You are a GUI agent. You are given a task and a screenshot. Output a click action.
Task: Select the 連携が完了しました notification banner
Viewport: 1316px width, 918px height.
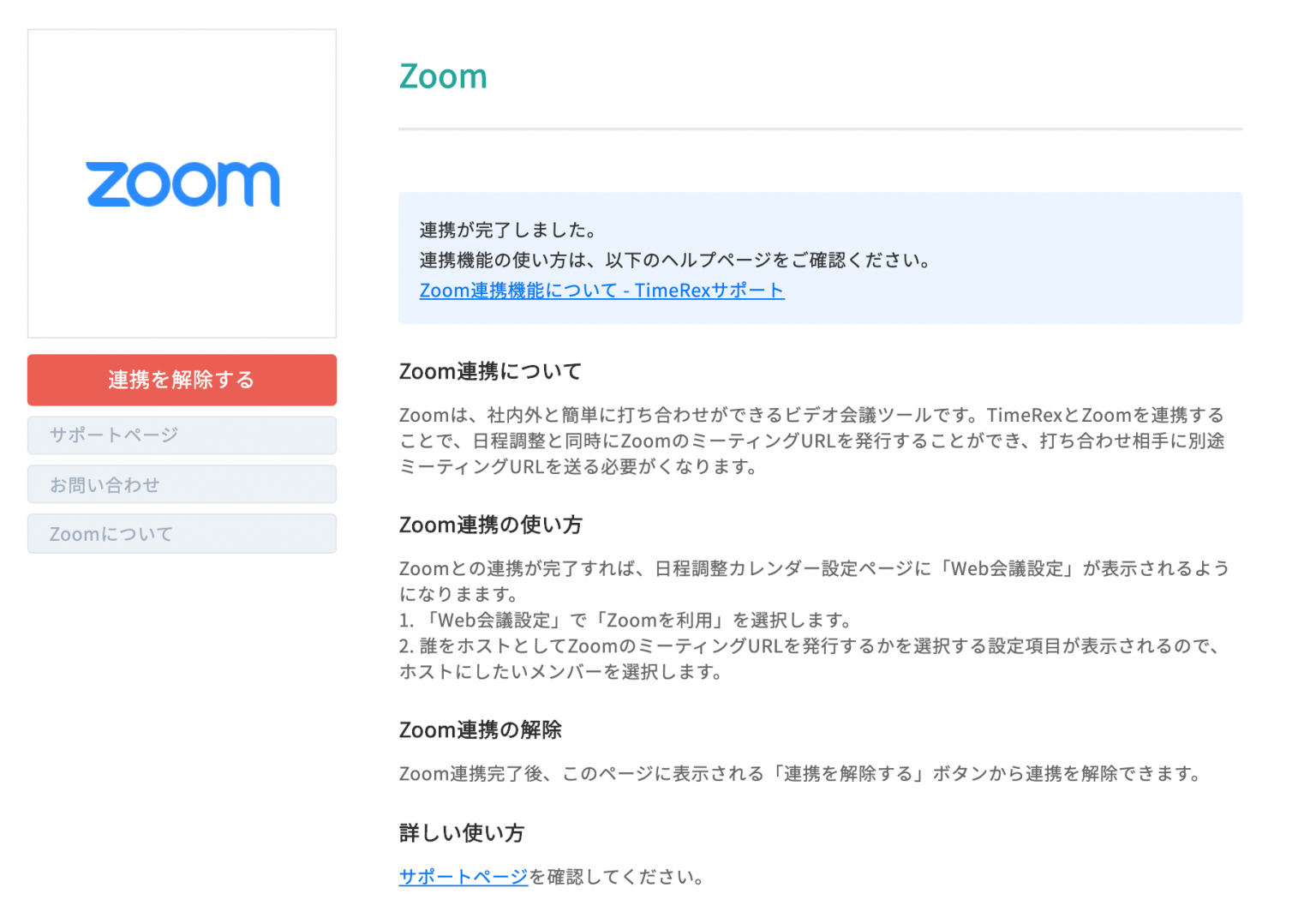tap(820, 258)
